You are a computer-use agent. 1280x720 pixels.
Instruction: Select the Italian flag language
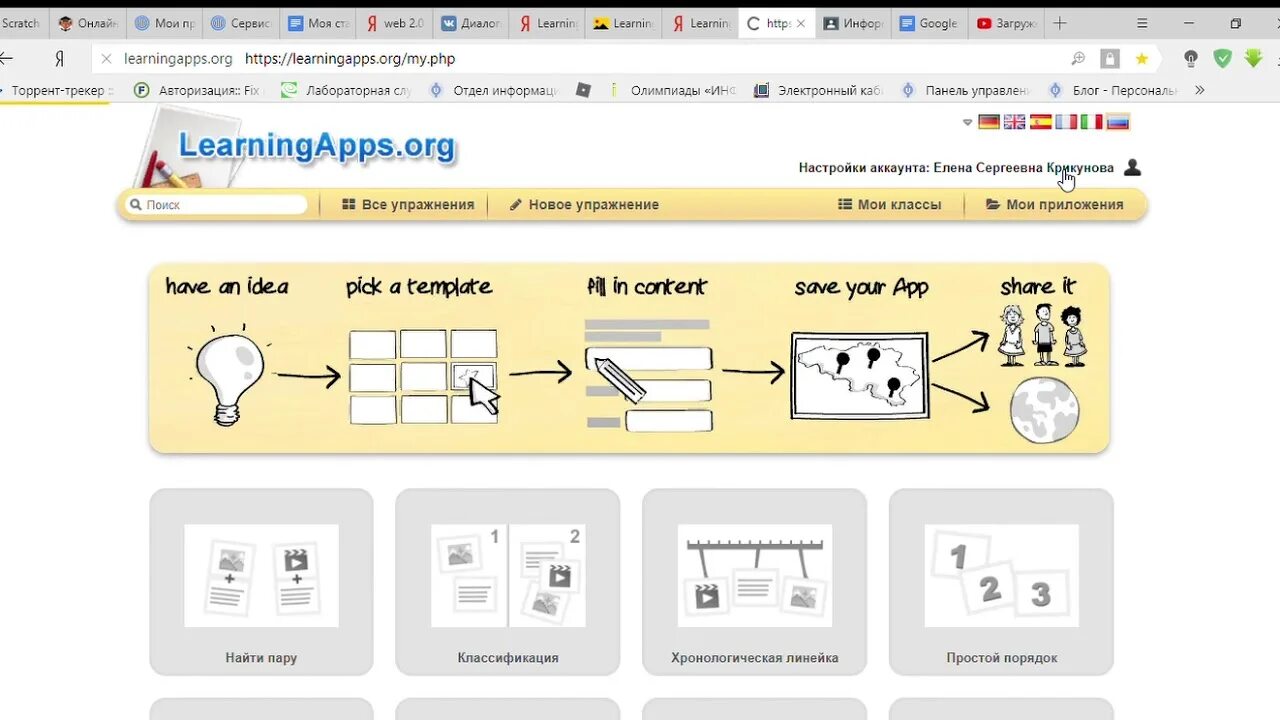point(1092,122)
